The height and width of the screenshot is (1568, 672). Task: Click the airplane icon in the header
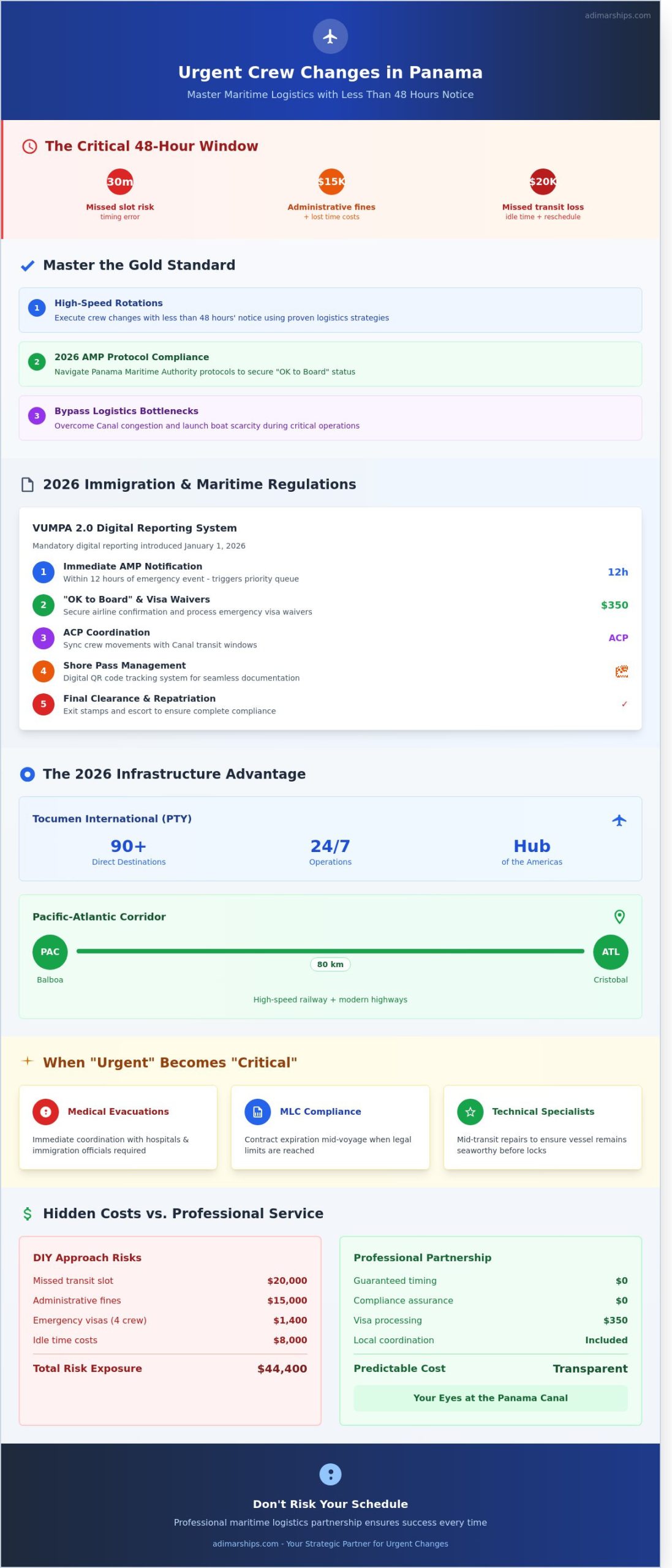pyautogui.click(x=330, y=36)
